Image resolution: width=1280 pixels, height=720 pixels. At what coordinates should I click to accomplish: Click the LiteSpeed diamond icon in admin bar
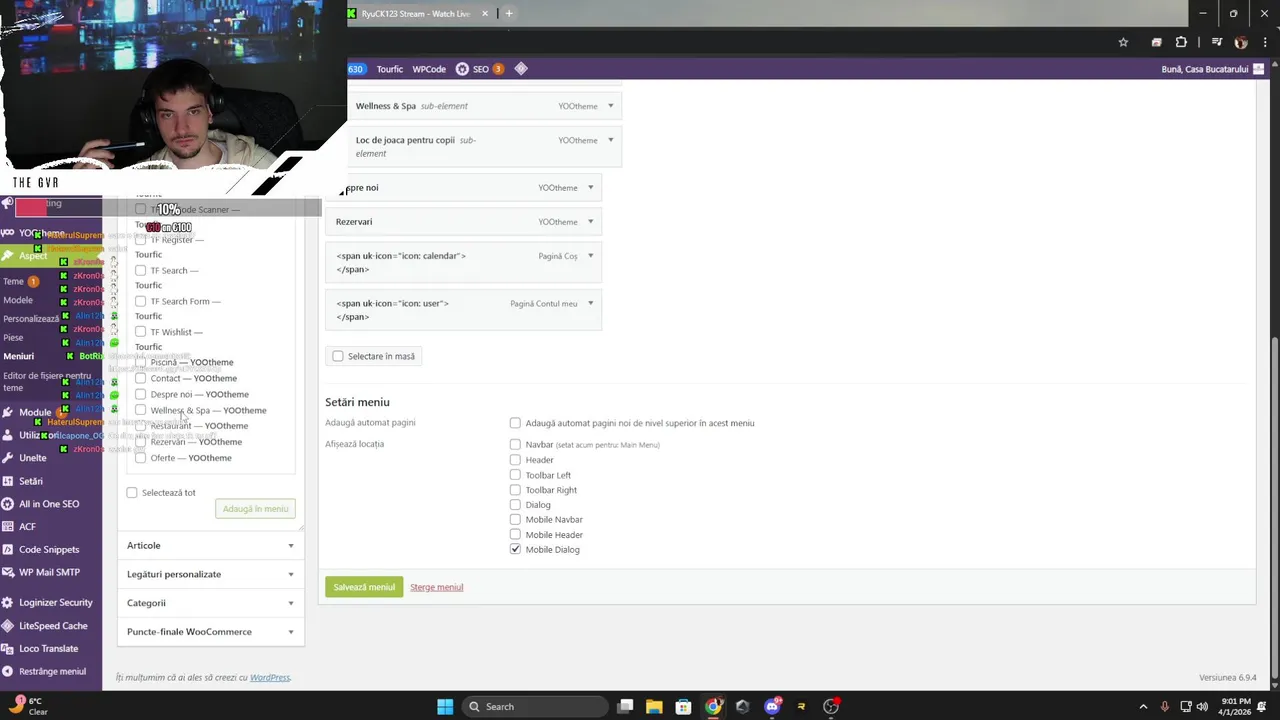pyautogui.click(x=520, y=69)
